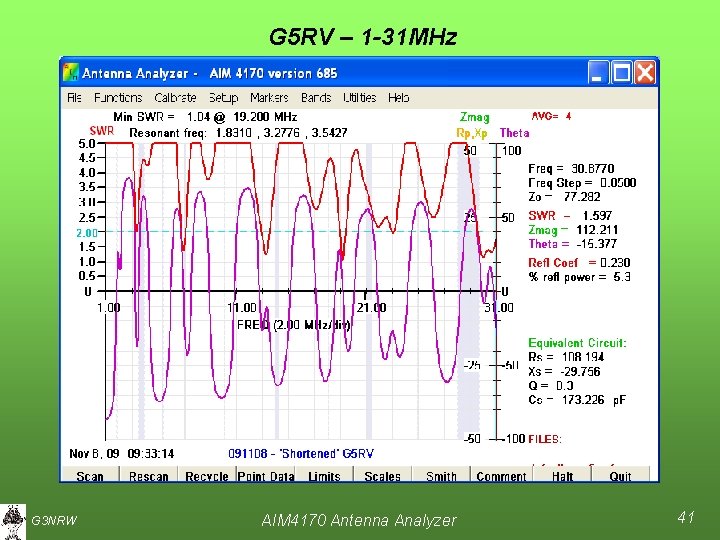720x540 pixels.
Task: Open the Setup menu
Action: click(223, 98)
